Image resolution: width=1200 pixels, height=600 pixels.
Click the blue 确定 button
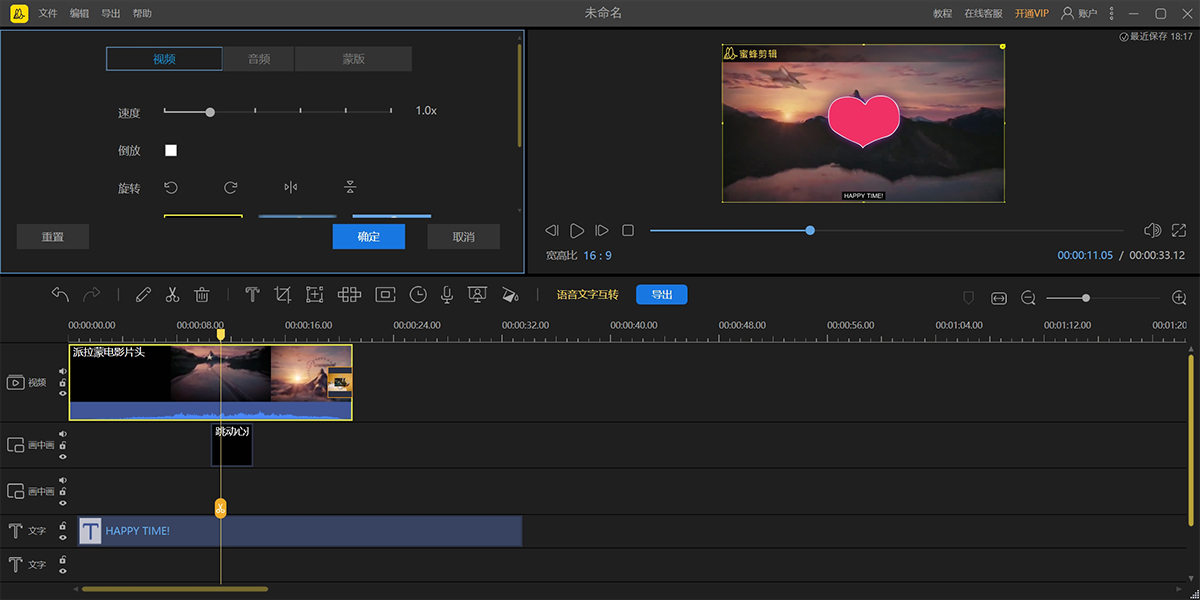(x=369, y=237)
